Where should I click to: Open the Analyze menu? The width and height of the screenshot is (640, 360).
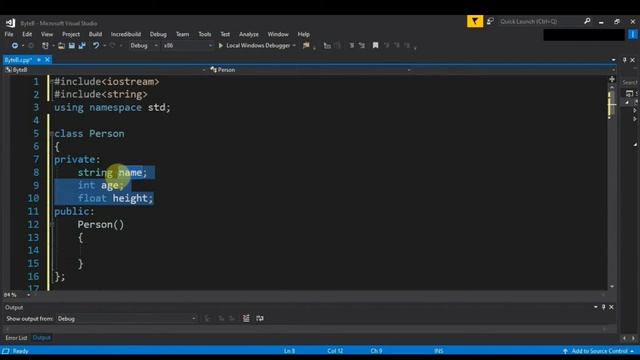249,34
